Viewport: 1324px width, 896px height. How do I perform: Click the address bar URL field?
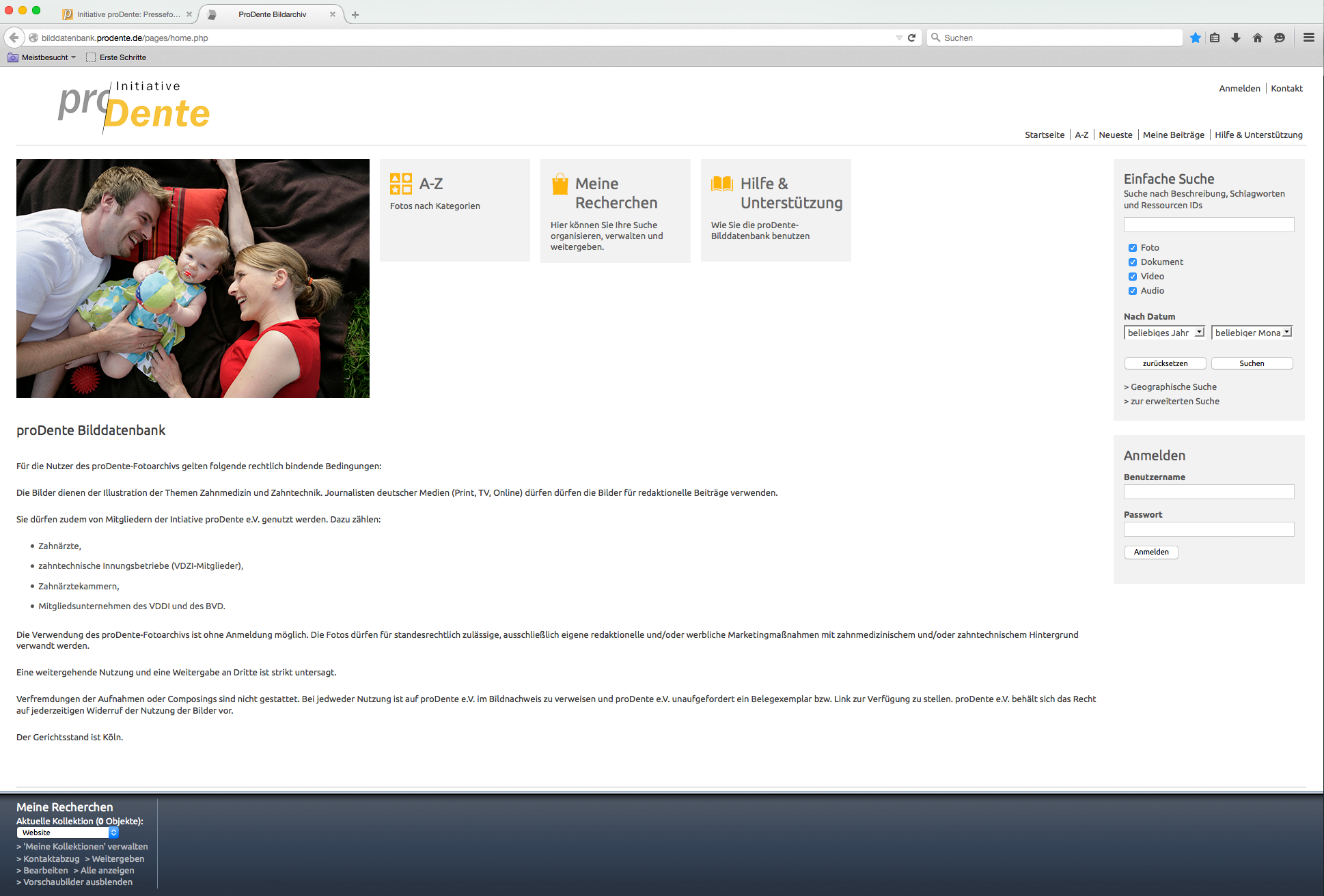tap(465, 38)
